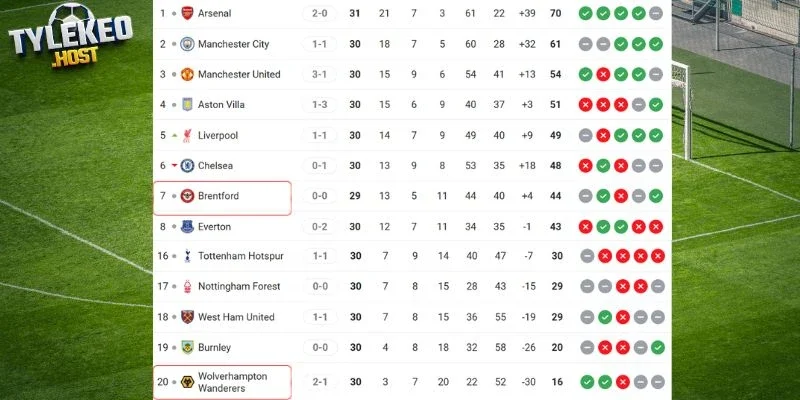Click the Chelsea club crest

pyautogui.click(x=187, y=165)
